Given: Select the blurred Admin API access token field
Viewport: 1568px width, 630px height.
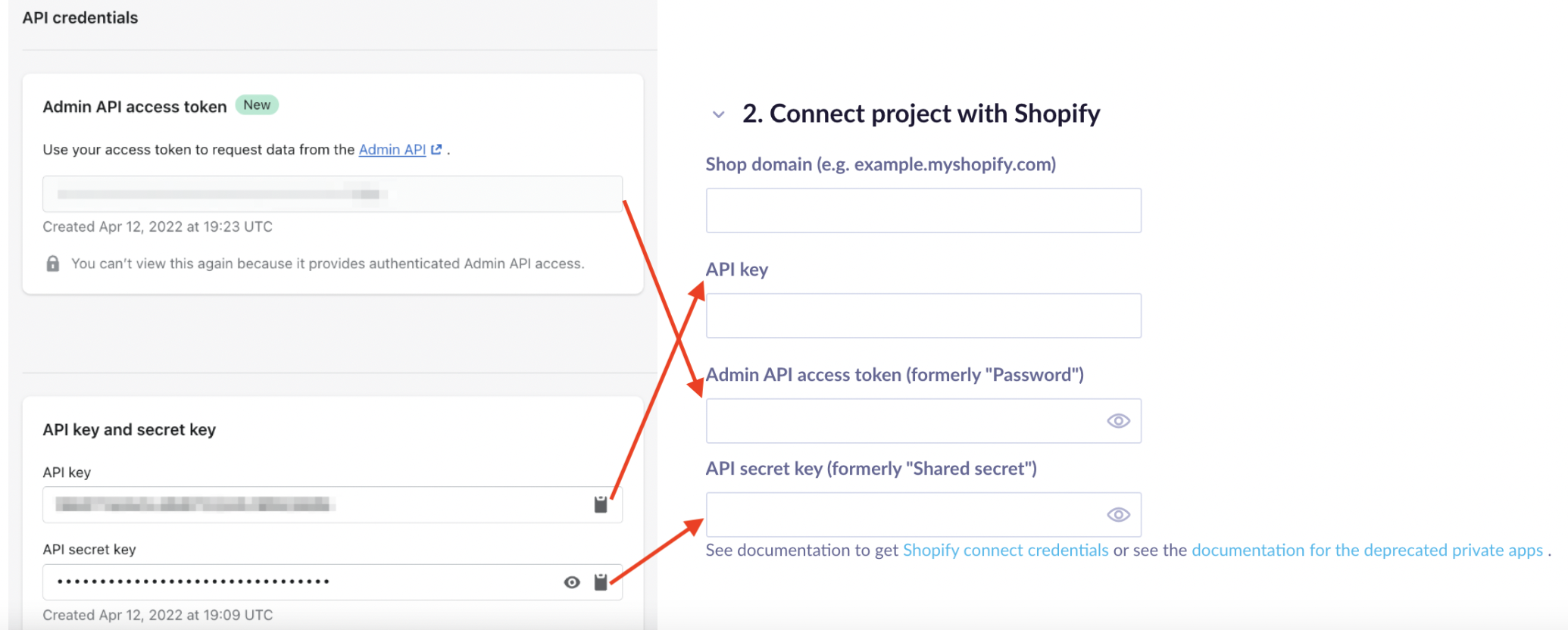Looking at the screenshot, I should 333,194.
